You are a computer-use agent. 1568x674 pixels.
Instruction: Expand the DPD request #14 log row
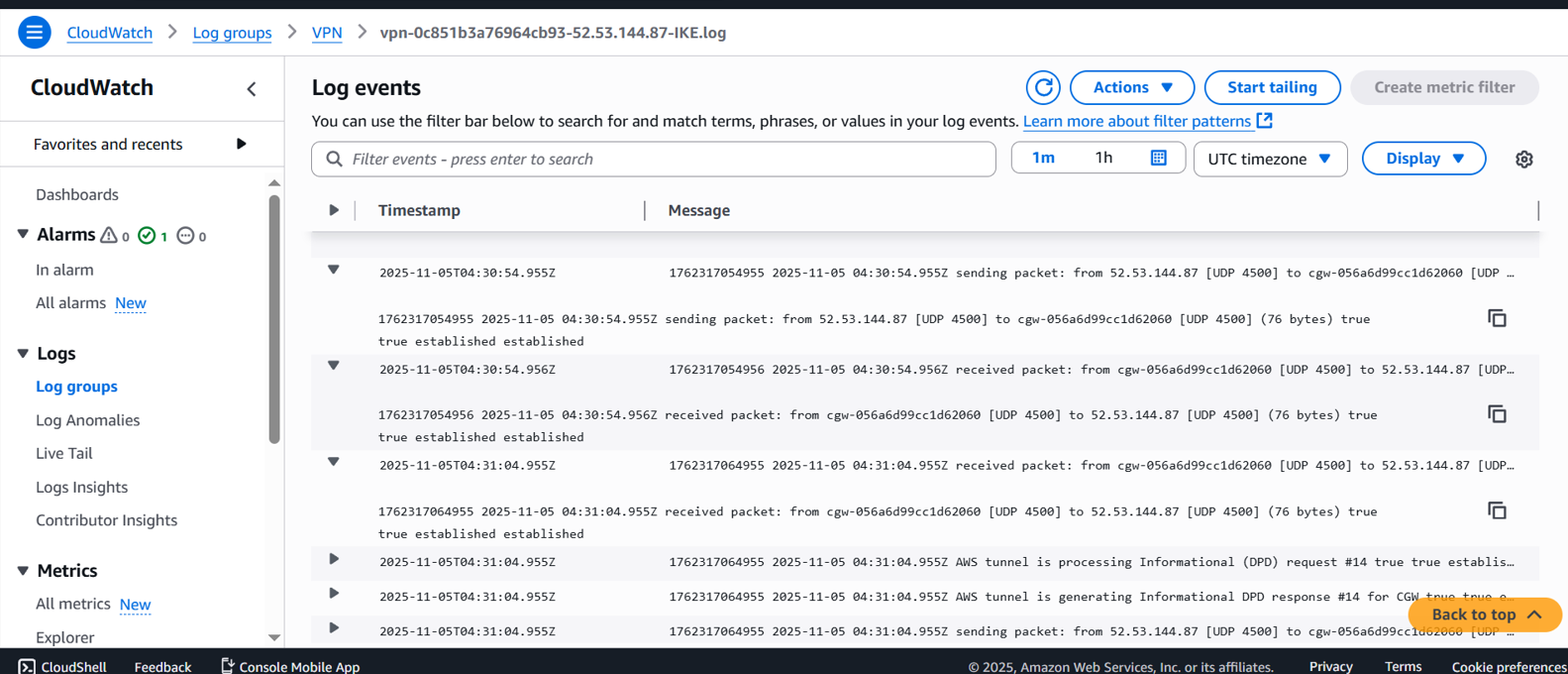[334, 559]
